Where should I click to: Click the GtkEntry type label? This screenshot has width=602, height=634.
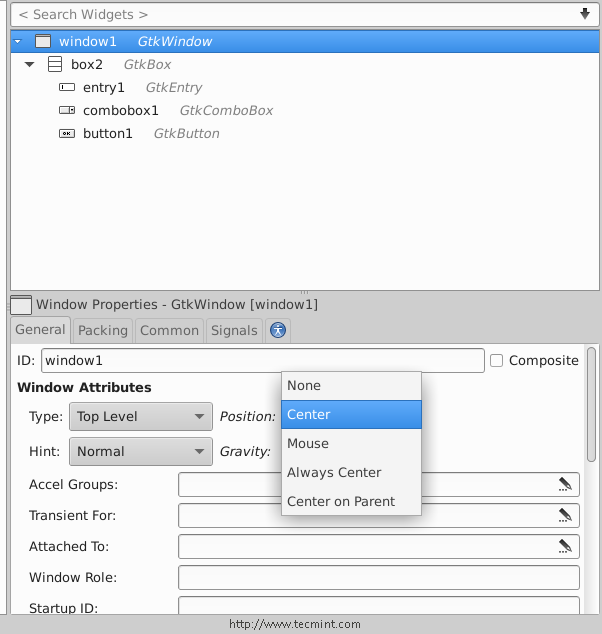pos(174,87)
